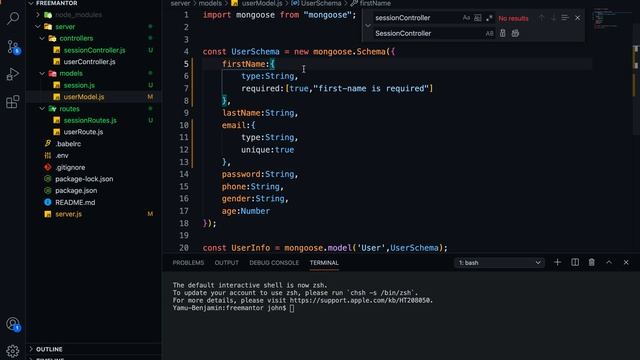Click the Replace All button icon
640x360 pixels.
point(515,33)
